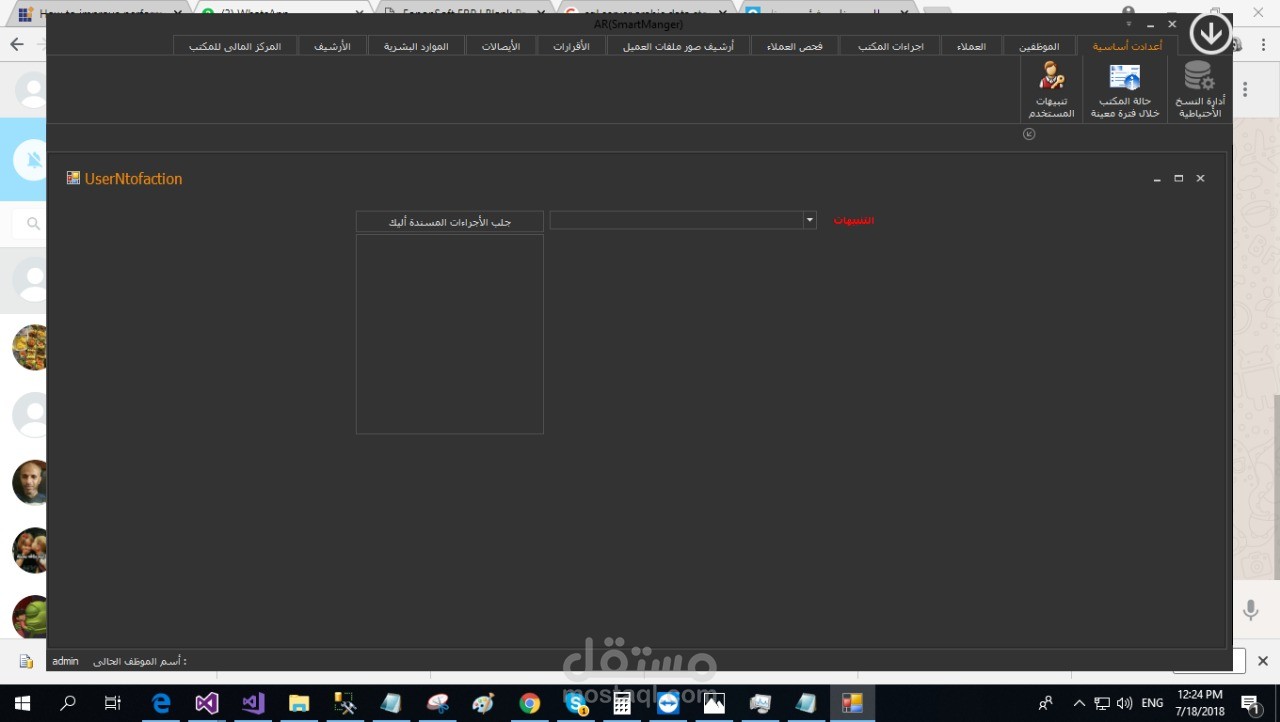The width and height of the screenshot is (1280, 722).
Task: Click the جلب الأجراءات المسندة أليك button
Action: pyautogui.click(x=450, y=221)
